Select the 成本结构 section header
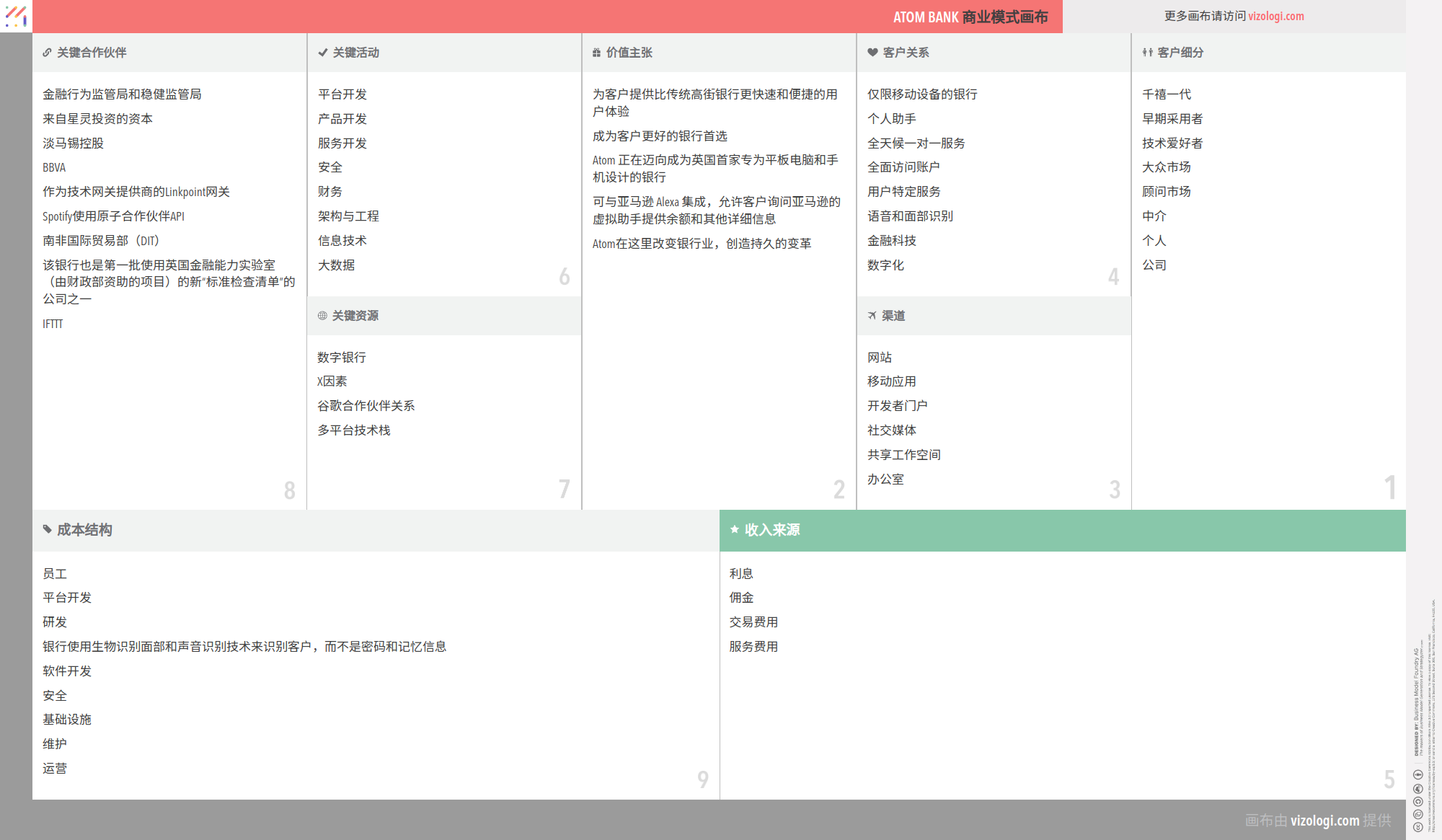The width and height of the screenshot is (1442, 840). click(84, 530)
